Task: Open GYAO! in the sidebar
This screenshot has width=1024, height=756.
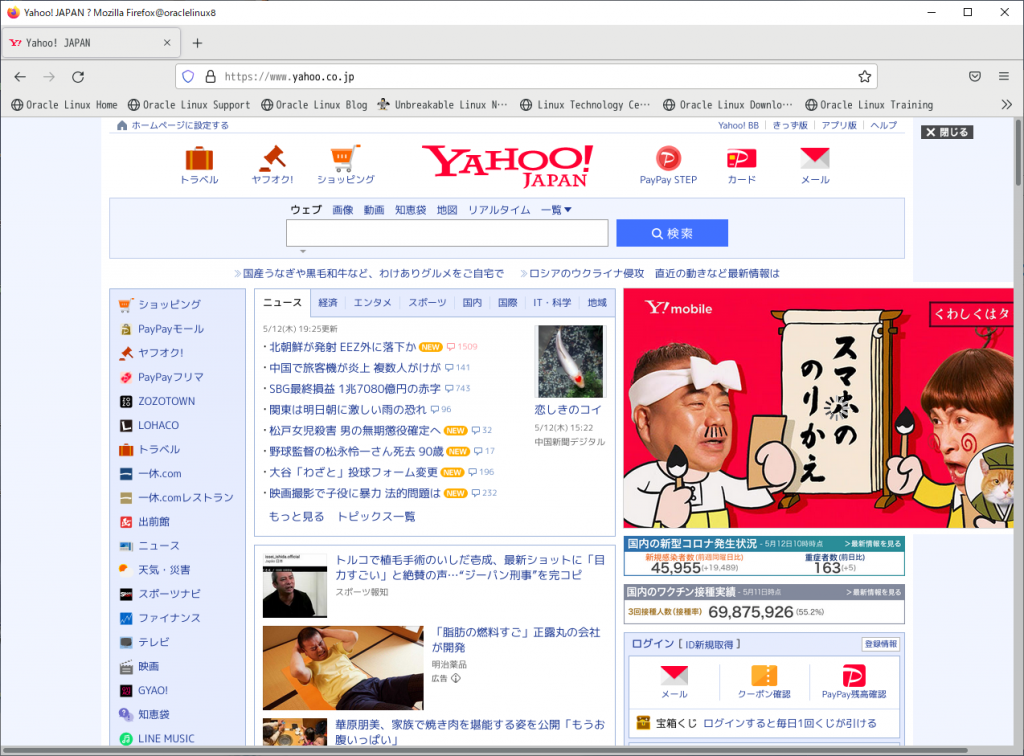Action: pos(153,691)
